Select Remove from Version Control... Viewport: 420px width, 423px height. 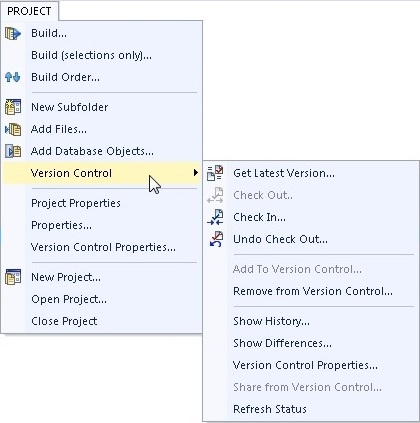(x=313, y=291)
